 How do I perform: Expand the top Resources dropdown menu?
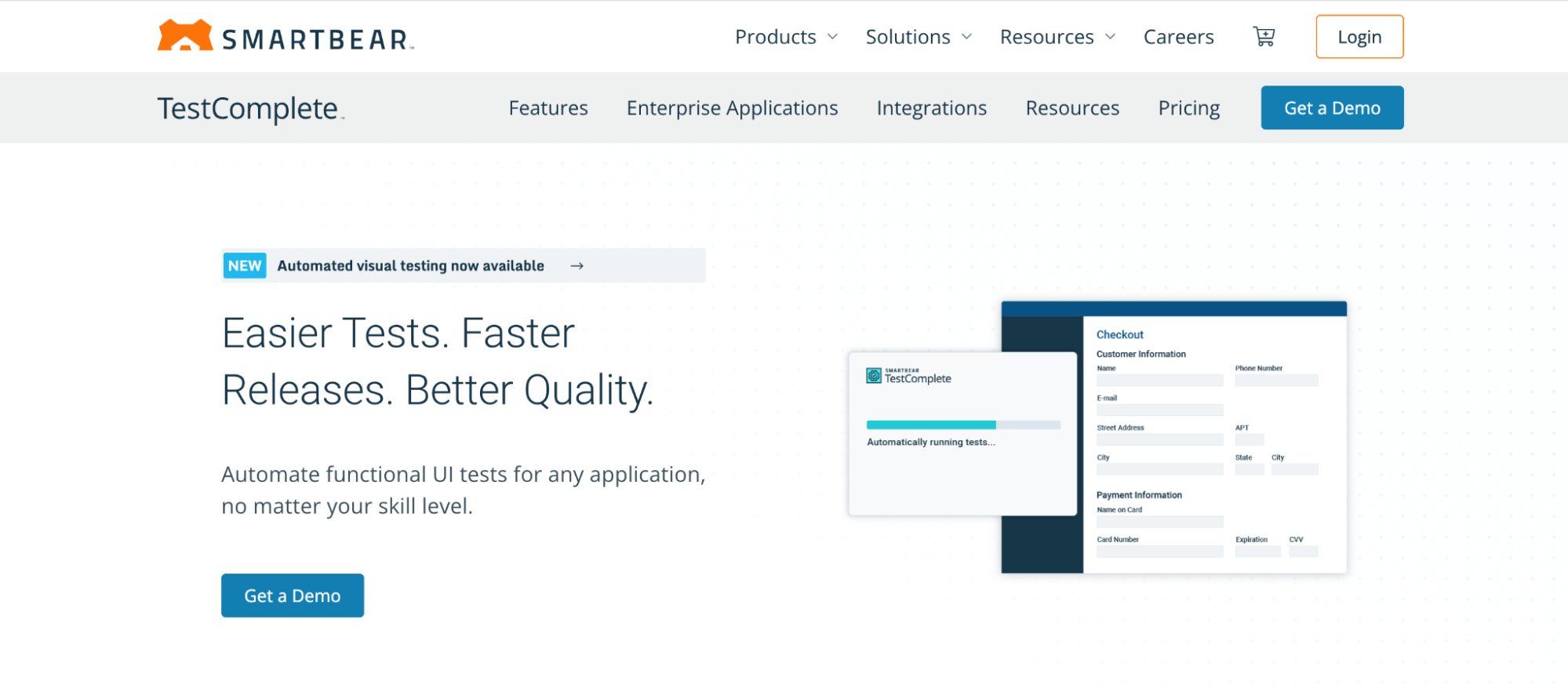coord(1057,37)
